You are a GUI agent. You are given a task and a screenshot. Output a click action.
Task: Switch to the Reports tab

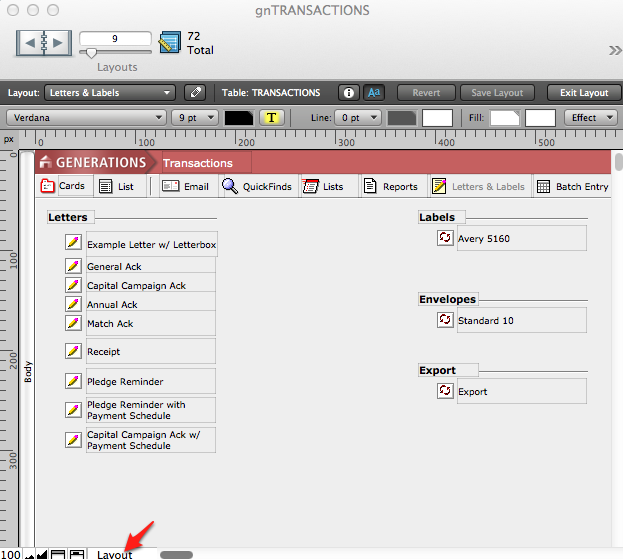pos(390,186)
